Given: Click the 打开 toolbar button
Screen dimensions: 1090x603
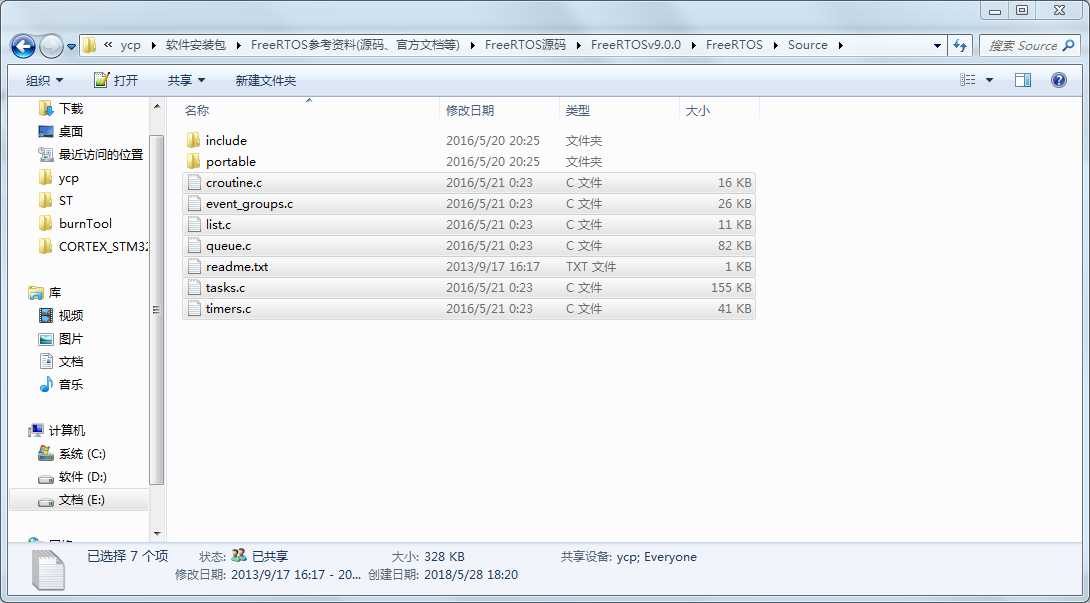Looking at the screenshot, I should coord(116,81).
